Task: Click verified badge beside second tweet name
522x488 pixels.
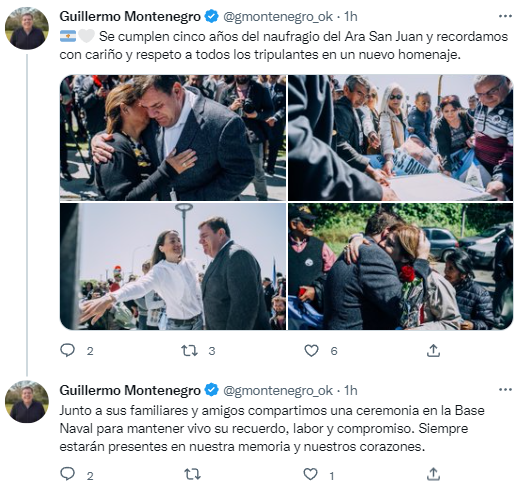Action: [x=211, y=390]
